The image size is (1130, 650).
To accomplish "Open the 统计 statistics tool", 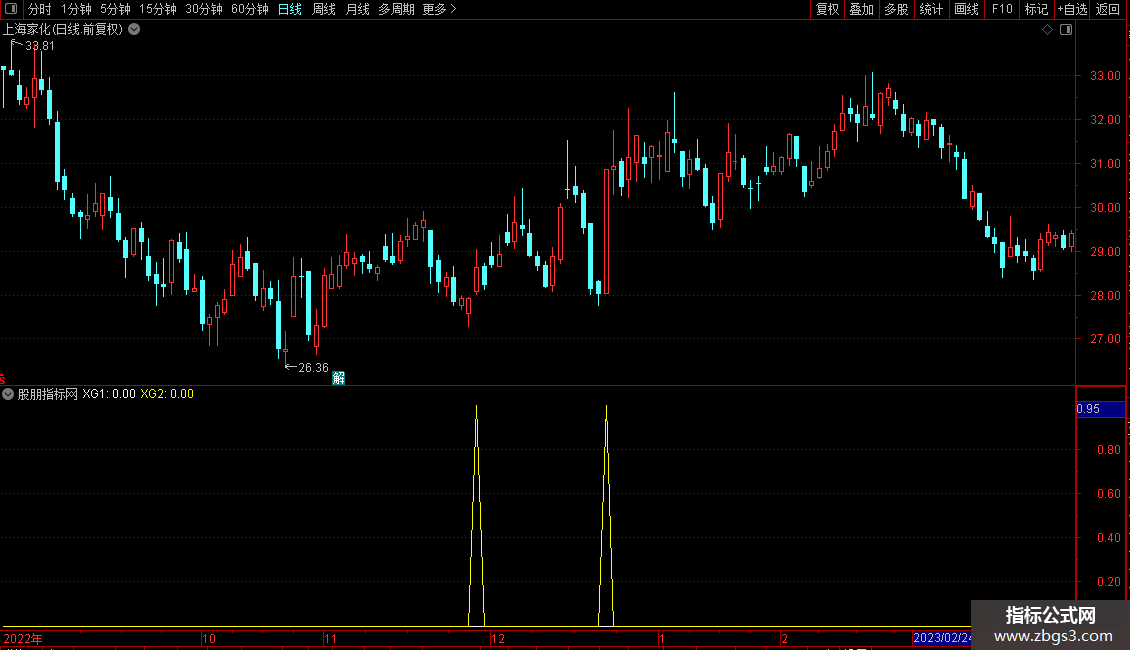I will coord(931,9).
